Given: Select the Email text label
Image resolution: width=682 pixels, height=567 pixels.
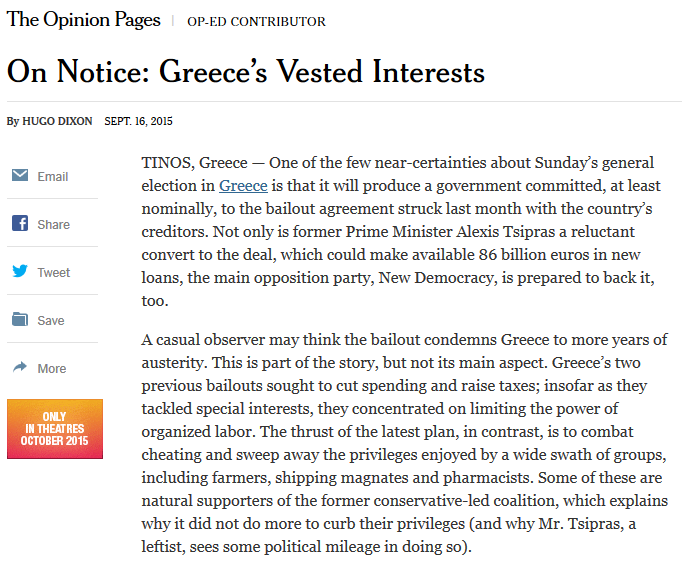Looking at the screenshot, I should coord(53,177).
